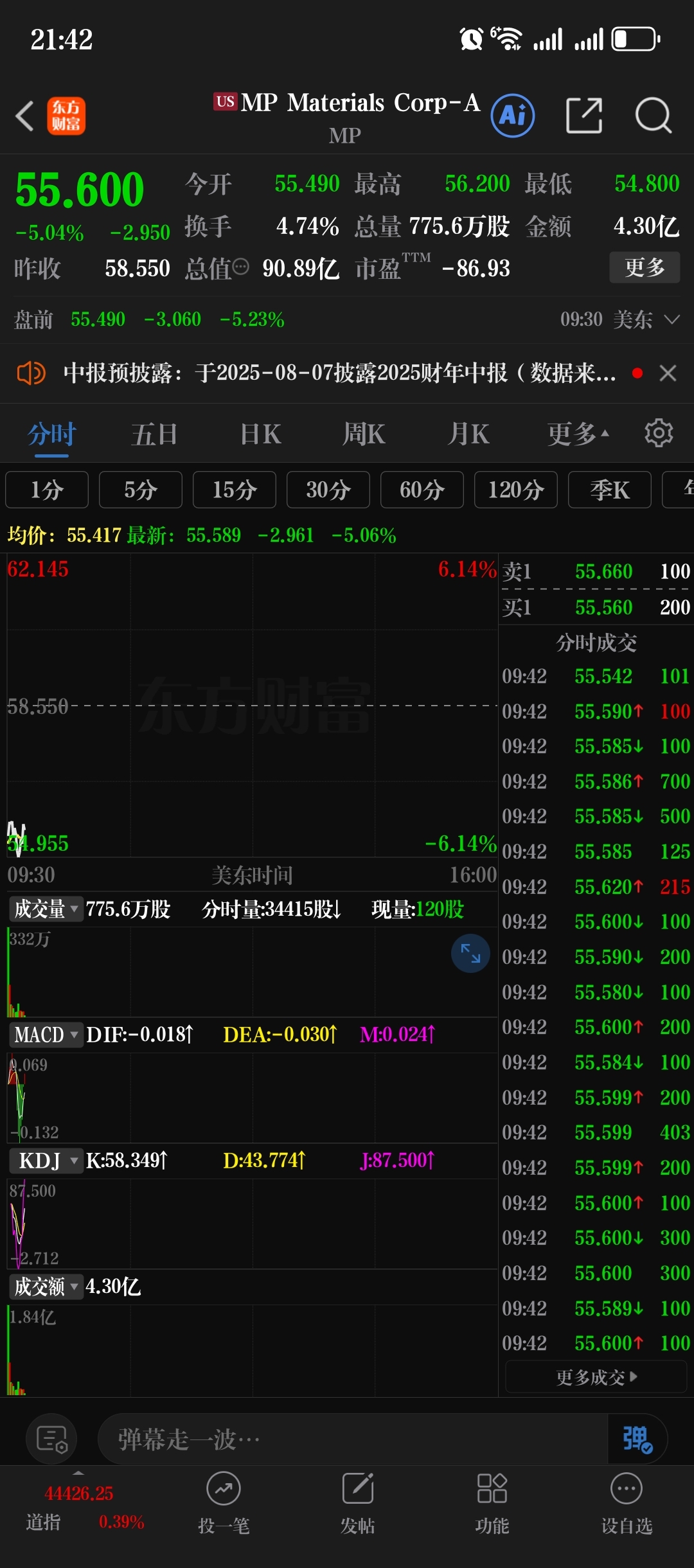Screen dimensions: 694x1568
Task: Open the KDJ indicator dropdown
Action: (x=46, y=1161)
